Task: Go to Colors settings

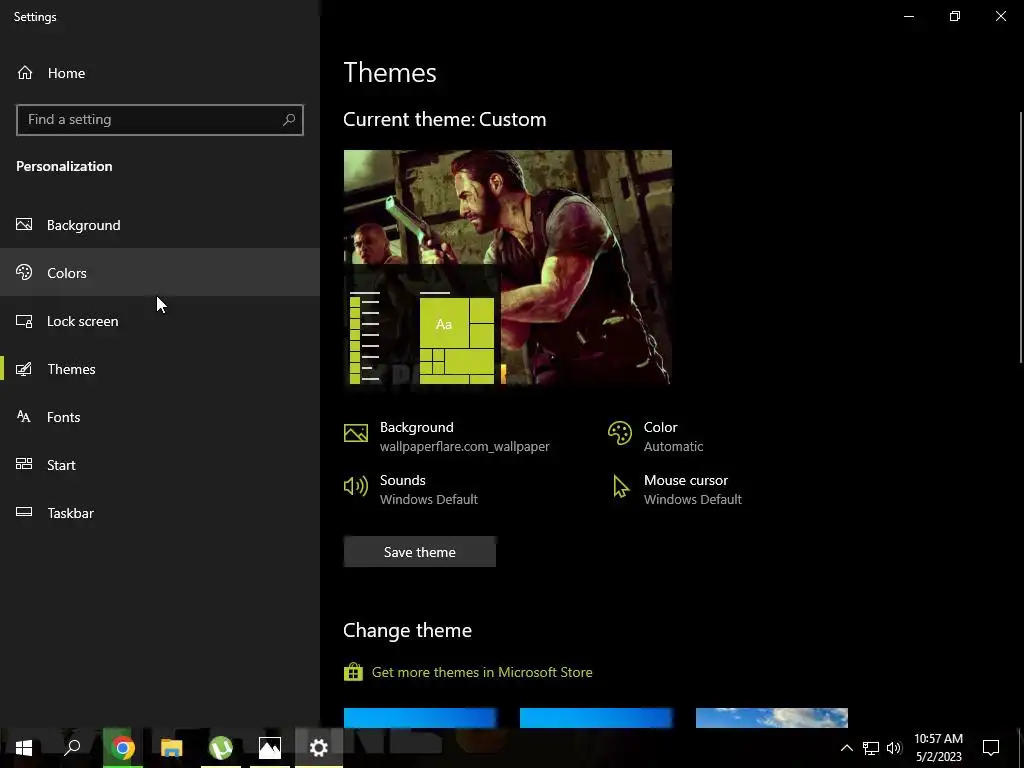Action: point(160,273)
